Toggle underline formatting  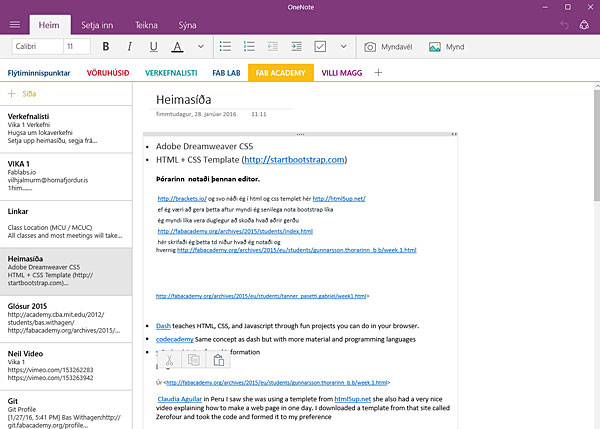153,47
